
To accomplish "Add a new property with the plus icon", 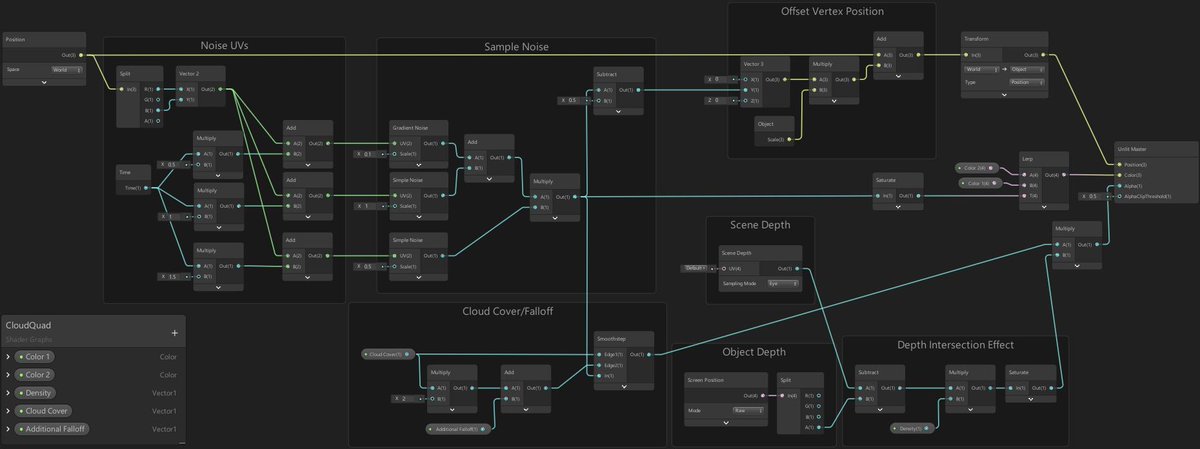I will pos(174,333).
